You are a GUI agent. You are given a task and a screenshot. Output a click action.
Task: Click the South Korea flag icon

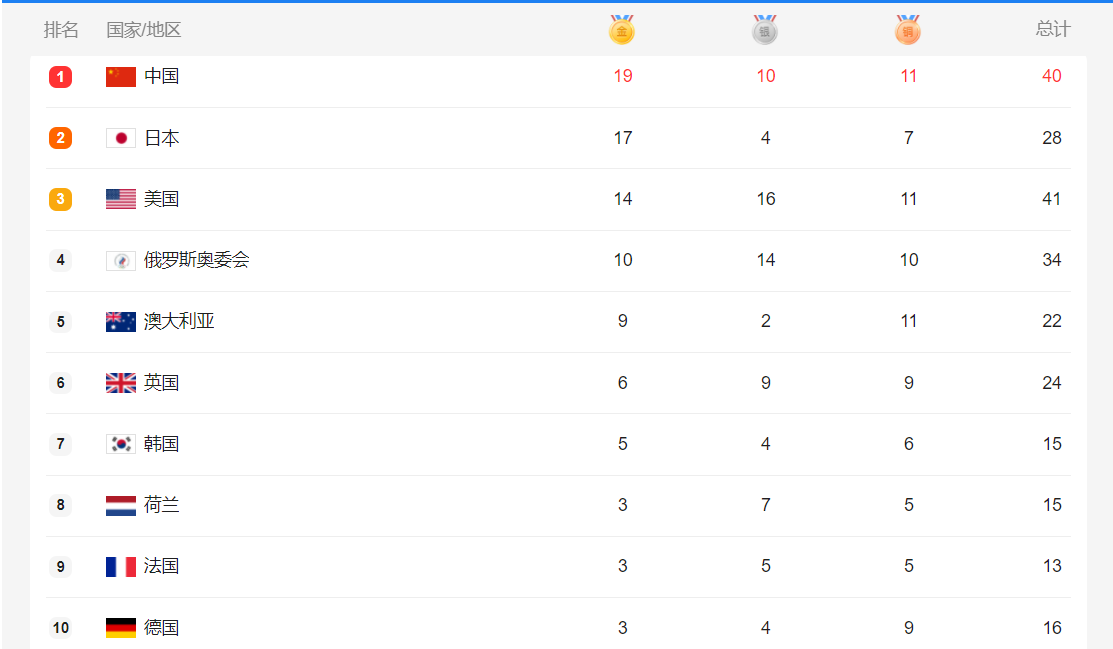tap(121, 444)
